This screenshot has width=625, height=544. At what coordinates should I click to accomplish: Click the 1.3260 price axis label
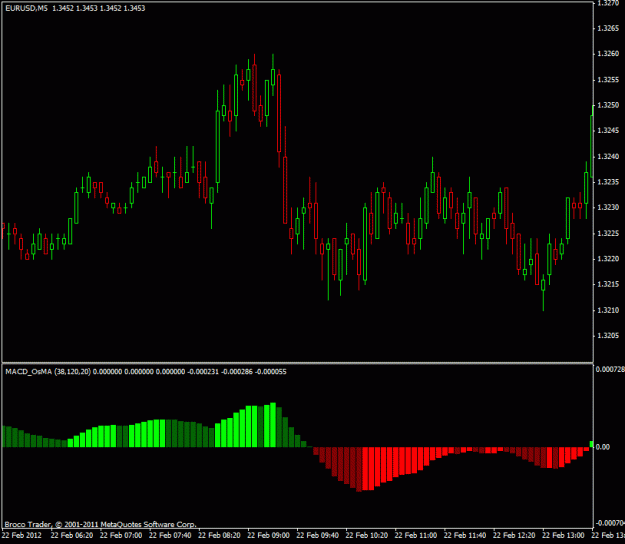(x=608, y=54)
